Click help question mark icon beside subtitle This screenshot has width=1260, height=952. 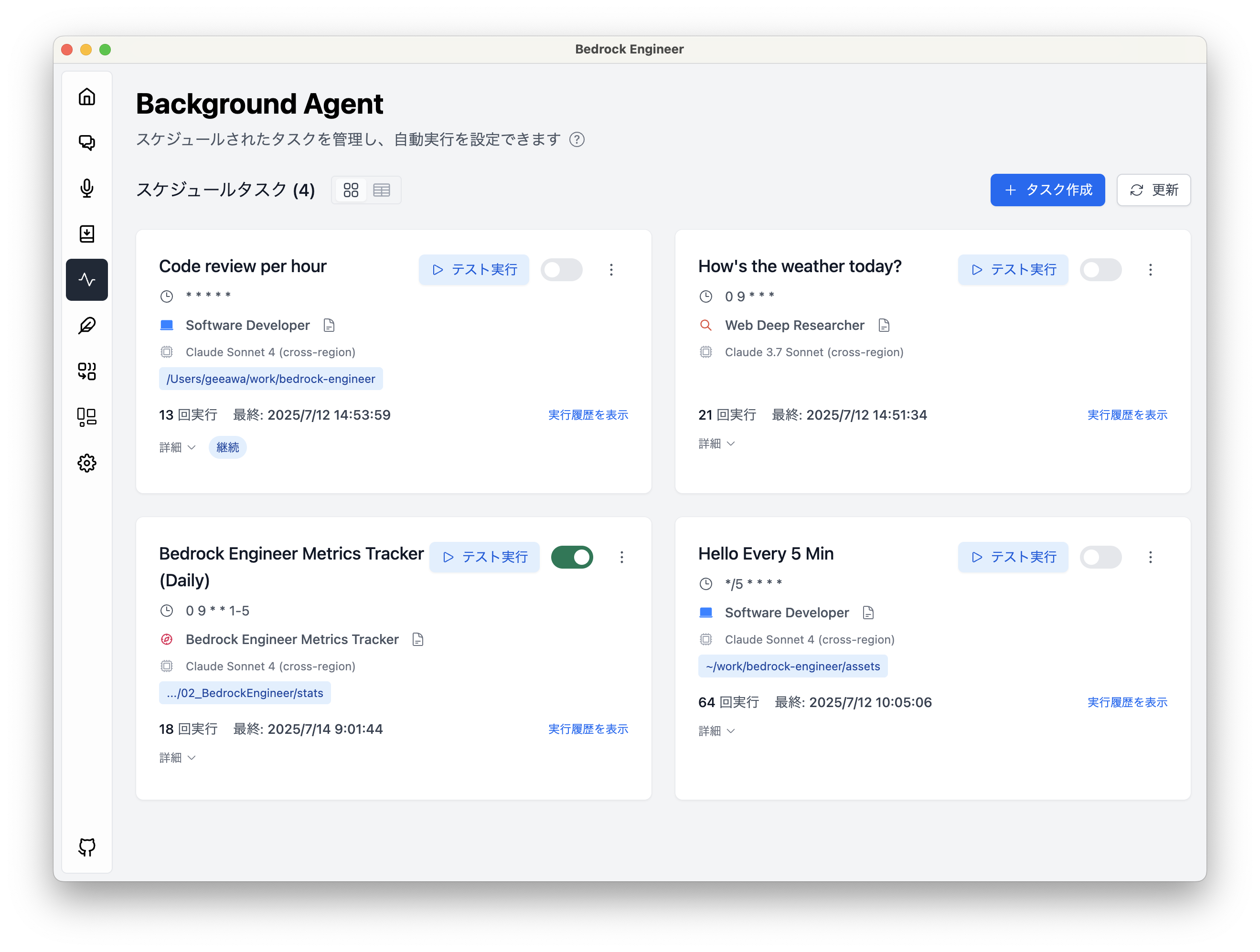pos(577,139)
